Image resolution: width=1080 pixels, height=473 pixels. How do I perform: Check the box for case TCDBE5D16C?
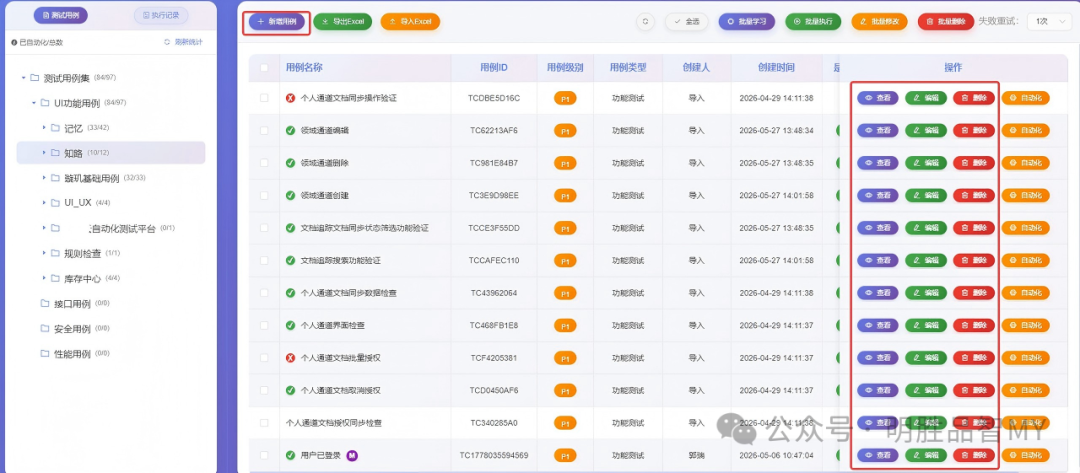pyautogui.click(x=264, y=98)
